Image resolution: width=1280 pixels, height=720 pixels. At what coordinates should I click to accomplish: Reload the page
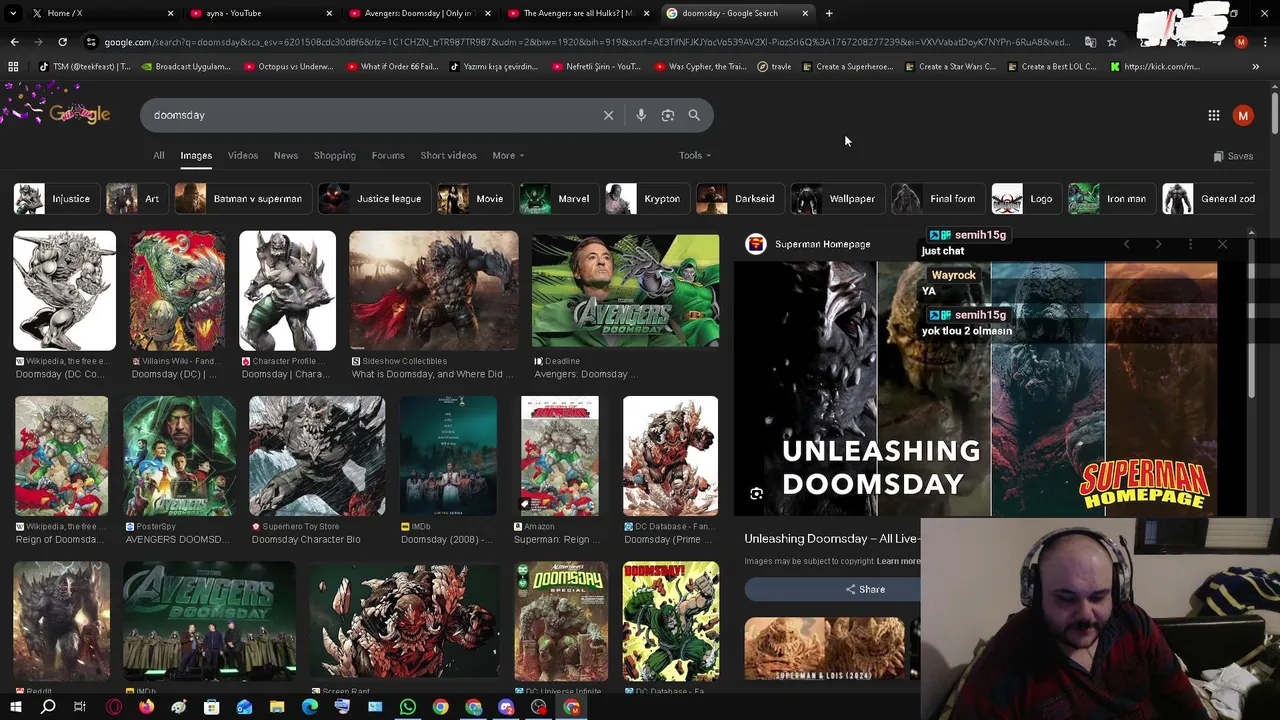coord(62,42)
